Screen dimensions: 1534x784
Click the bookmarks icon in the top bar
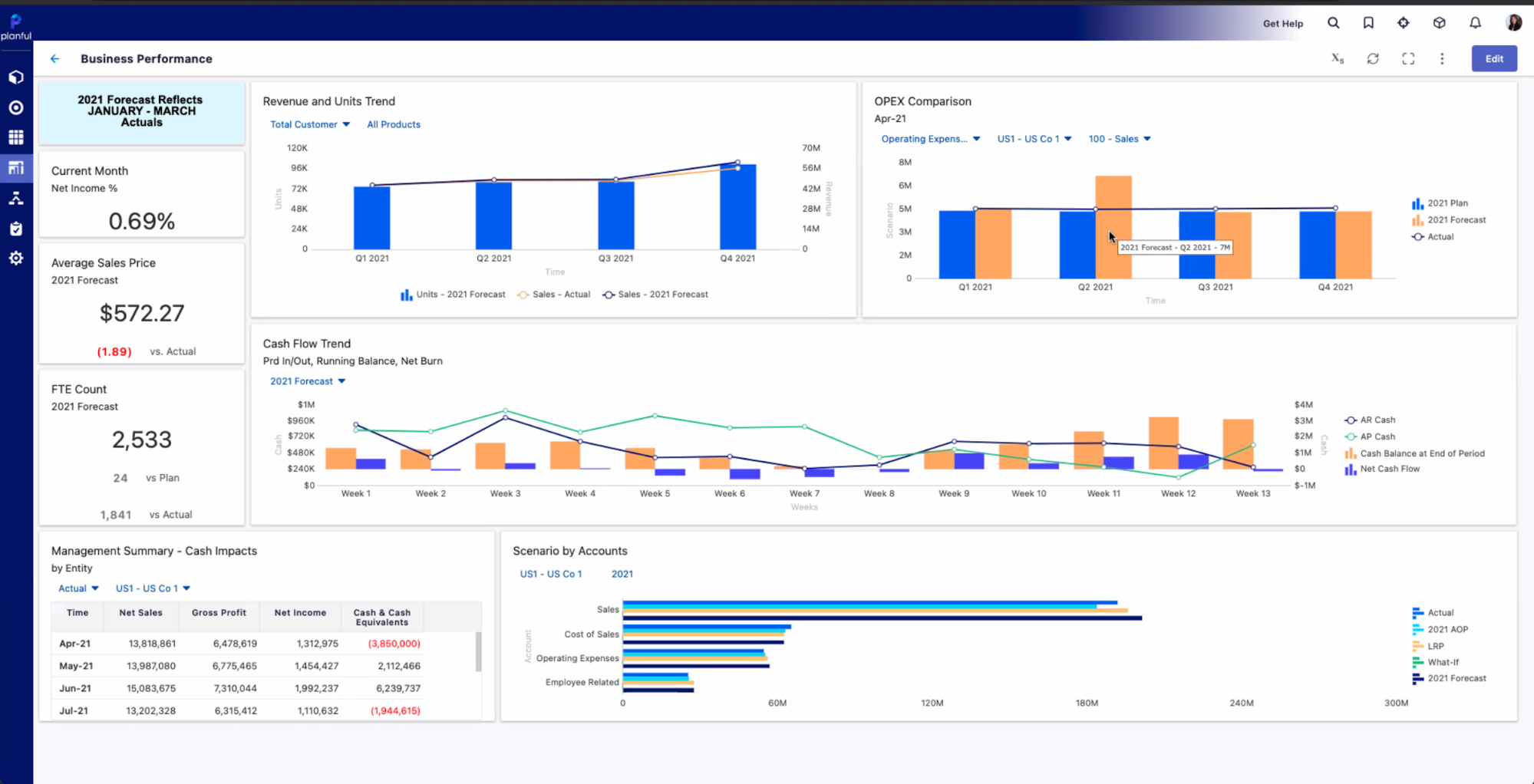[x=1368, y=23]
